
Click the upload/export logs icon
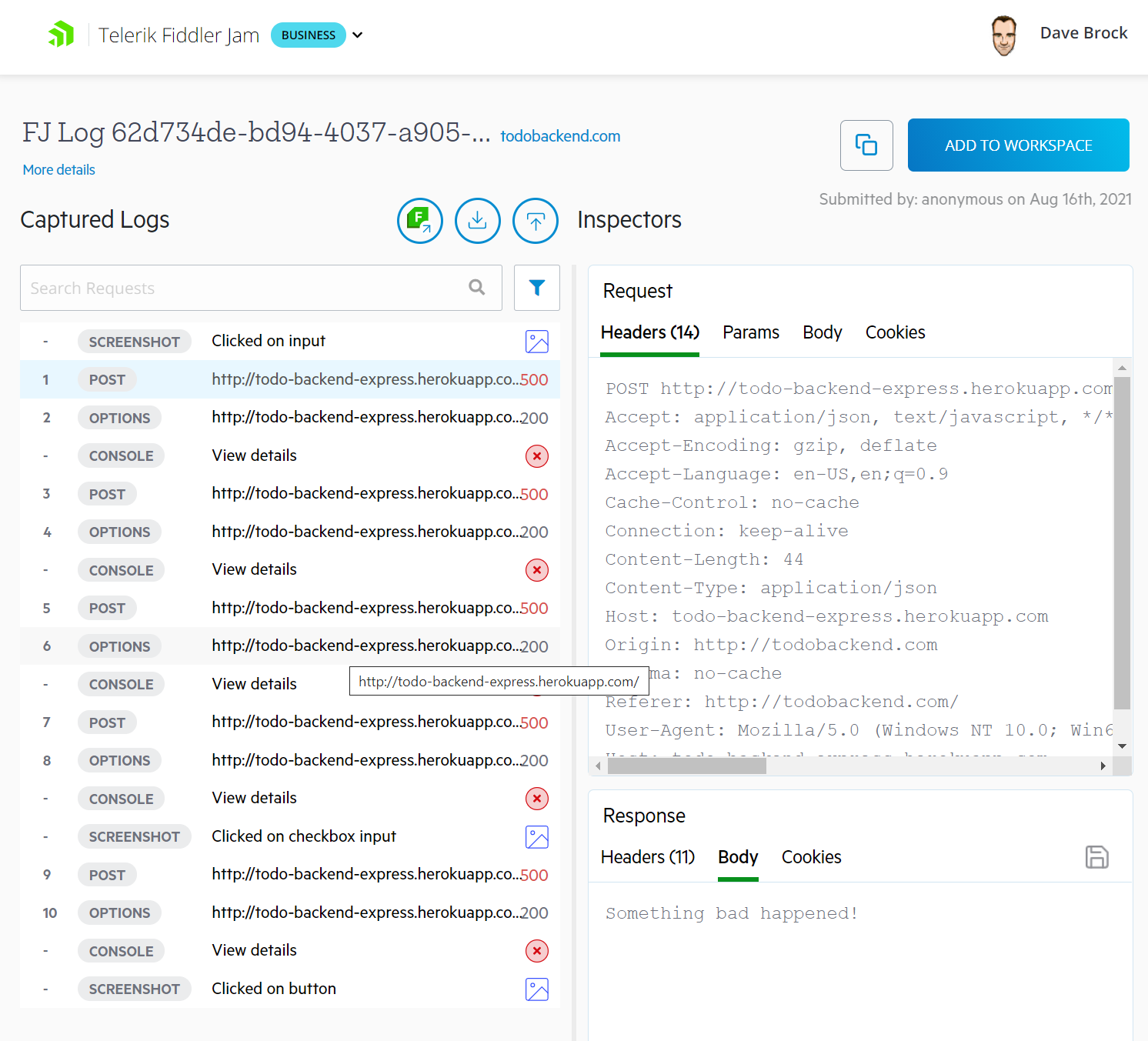[x=536, y=221]
